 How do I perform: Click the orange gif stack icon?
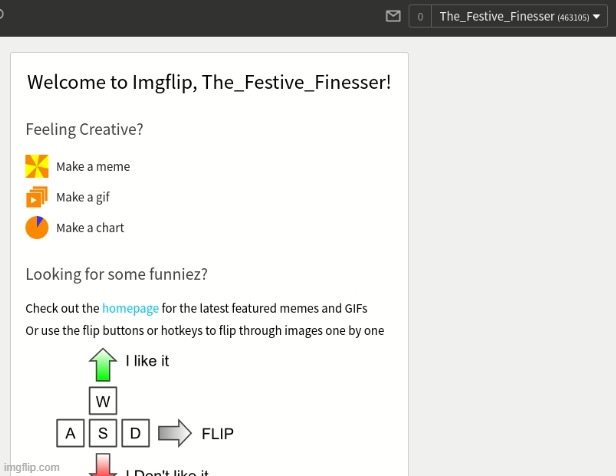coord(37,197)
